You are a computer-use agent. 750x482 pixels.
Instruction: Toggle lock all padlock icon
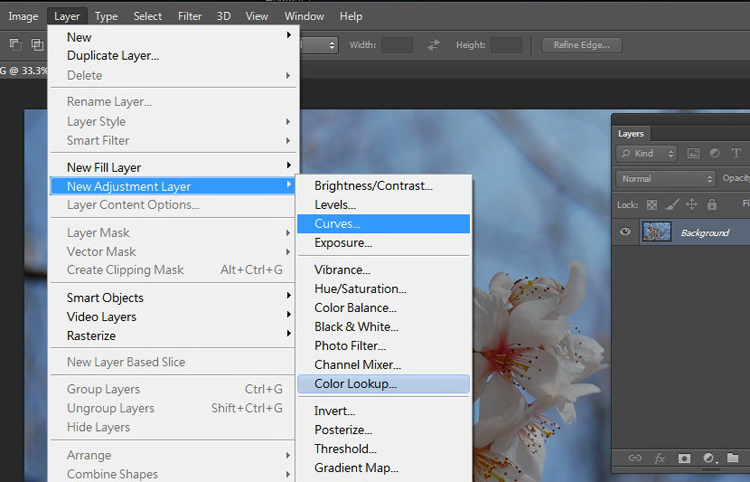pos(712,205)
